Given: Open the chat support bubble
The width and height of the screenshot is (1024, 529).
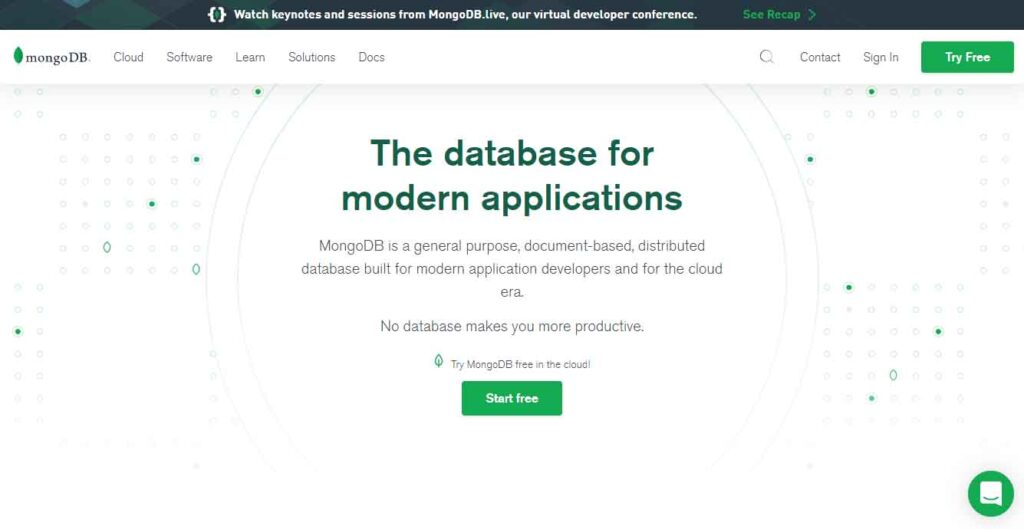Looking at the screenshot, I should pyautogui.click(x=991, y=494).
